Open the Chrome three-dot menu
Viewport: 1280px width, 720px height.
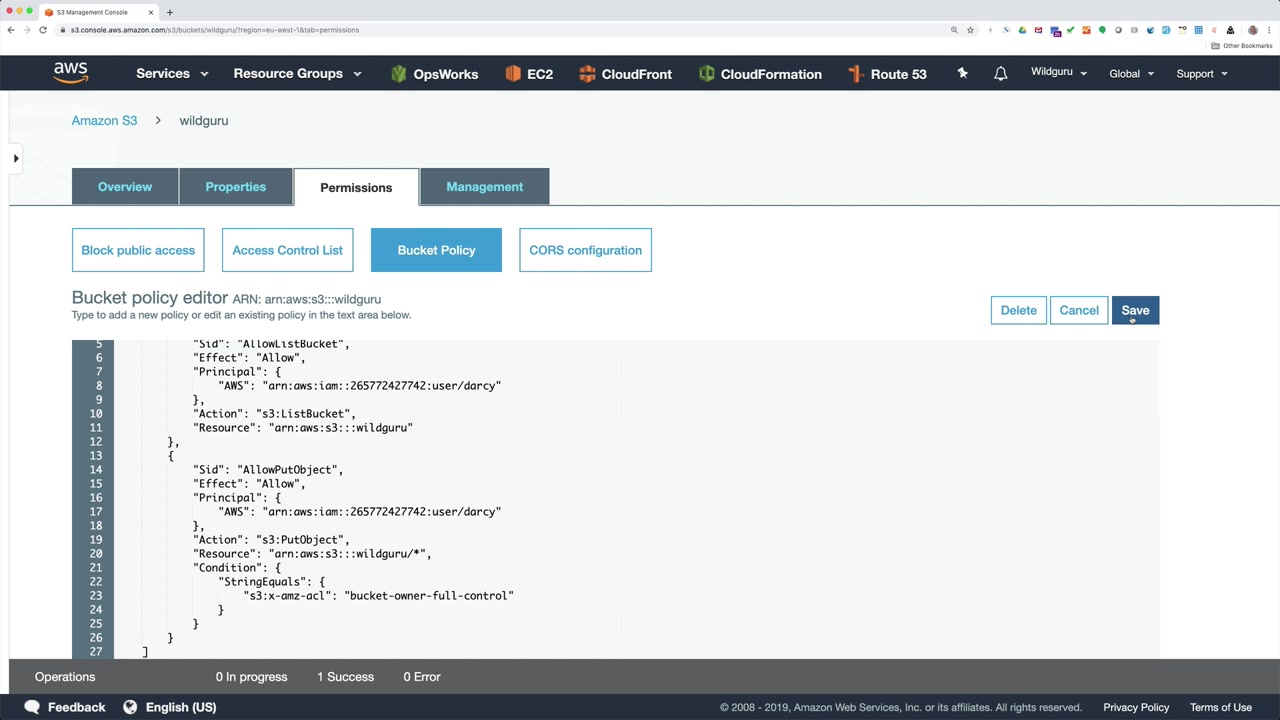tap(1269, 30)
